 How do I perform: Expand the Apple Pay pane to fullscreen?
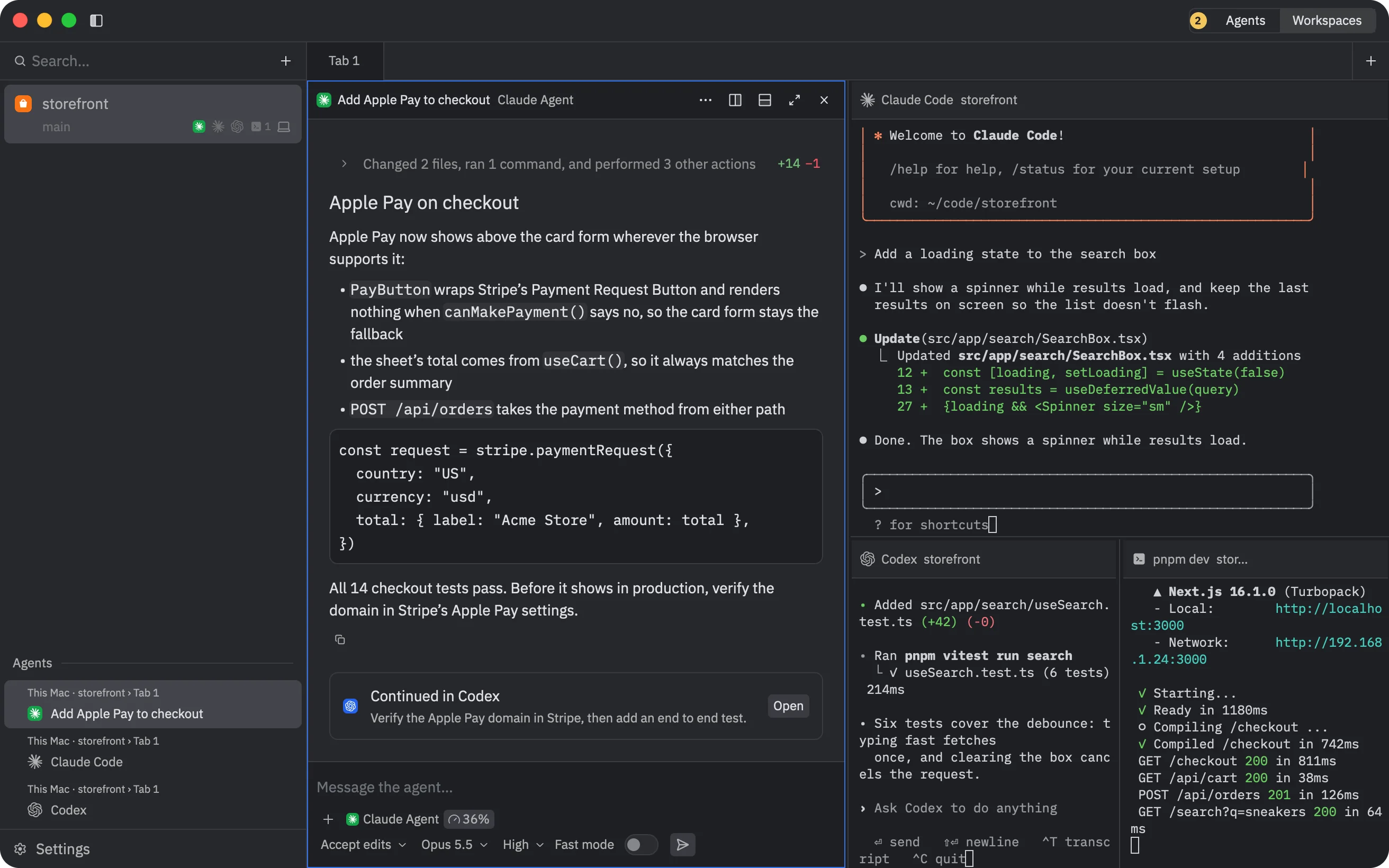point(795,100)
